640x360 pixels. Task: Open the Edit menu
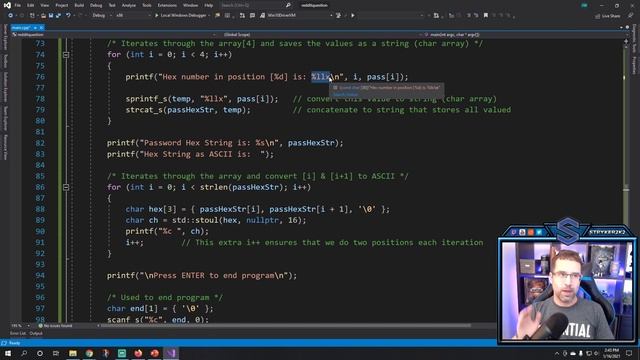pos(31,5)
